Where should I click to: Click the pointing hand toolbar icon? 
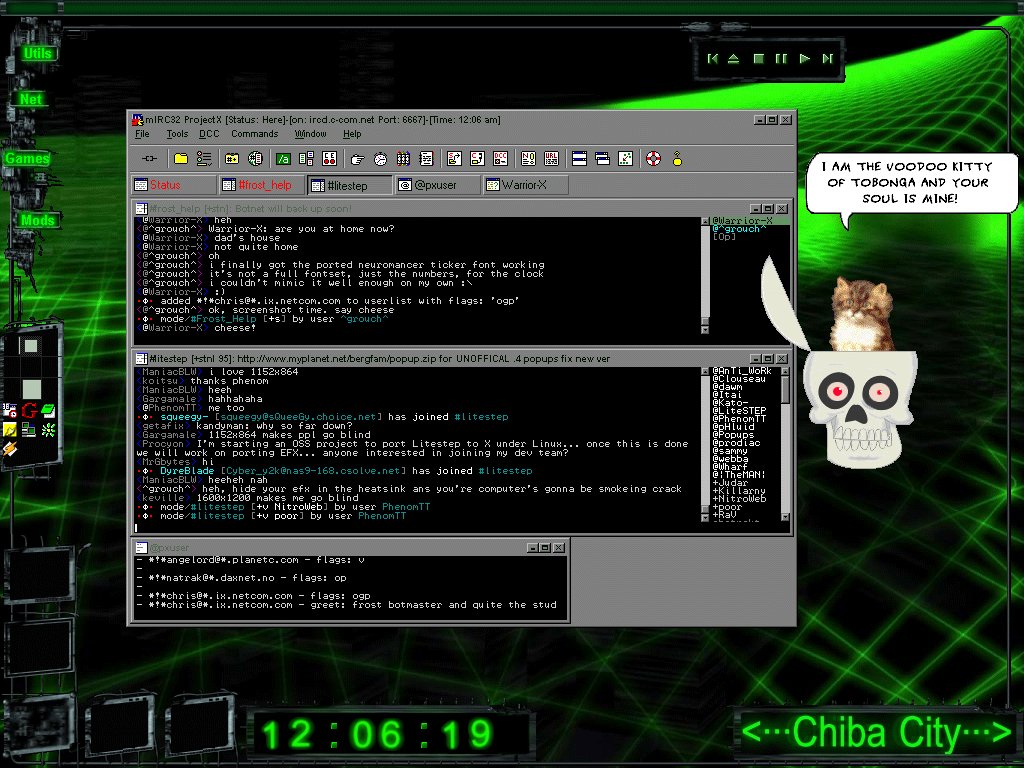tap(357, 159)
